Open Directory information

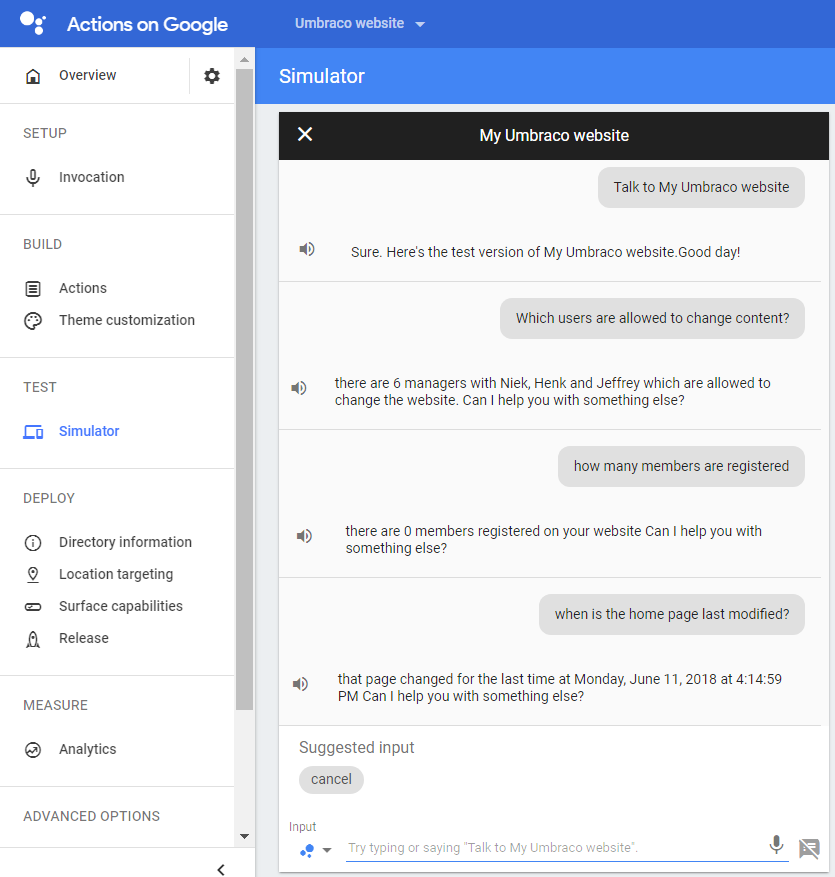click(x=125, y=542)
